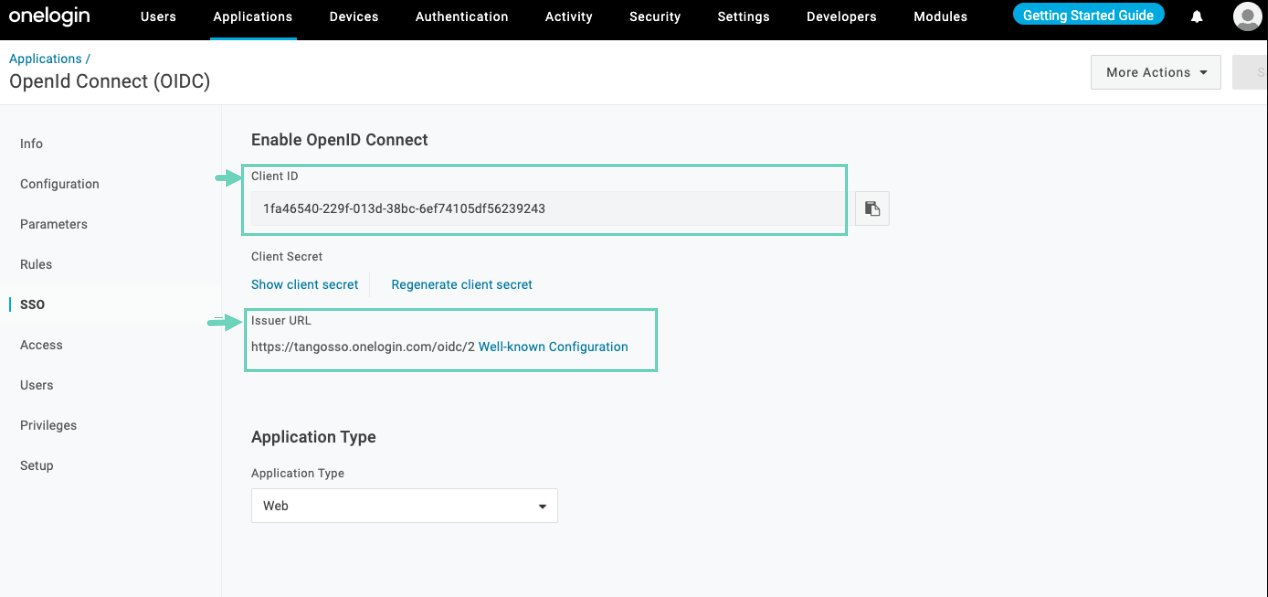Open the user profile avatar menu
Viewport: 1268px width, 597px height.
point(1247,17)
